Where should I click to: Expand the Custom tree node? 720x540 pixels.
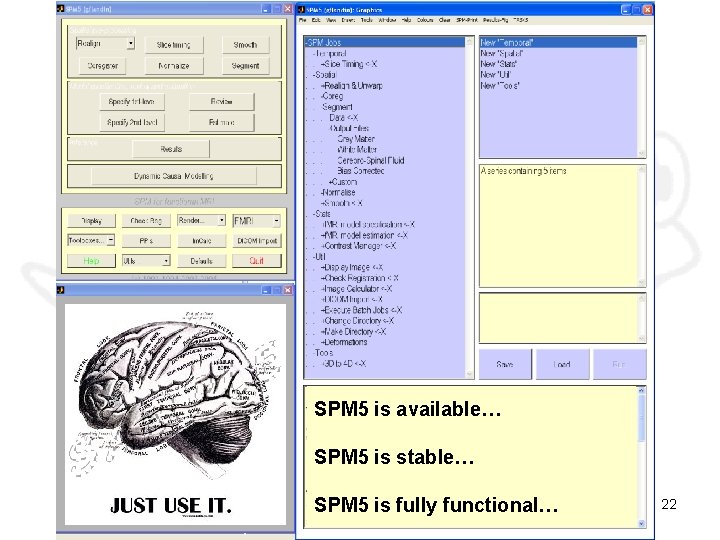pyautogui.click(x=343, y=182)
